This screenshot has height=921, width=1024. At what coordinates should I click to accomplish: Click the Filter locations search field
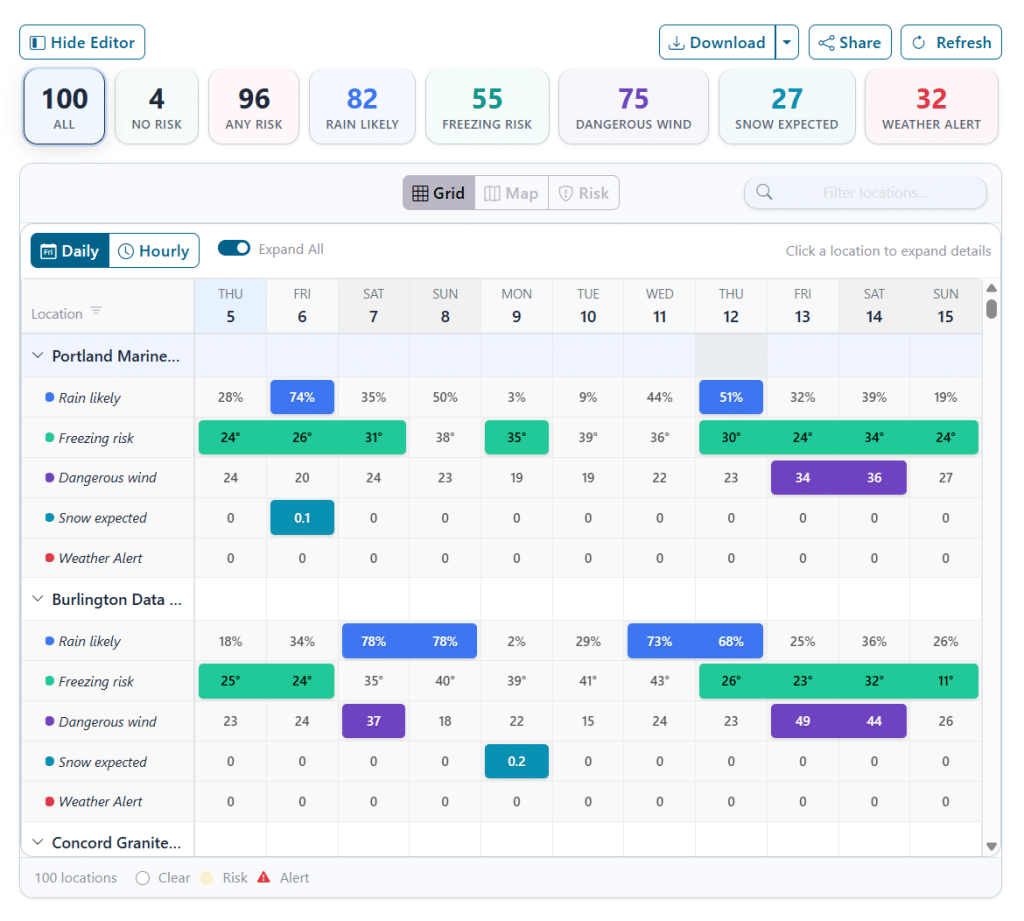coord(875,193)
